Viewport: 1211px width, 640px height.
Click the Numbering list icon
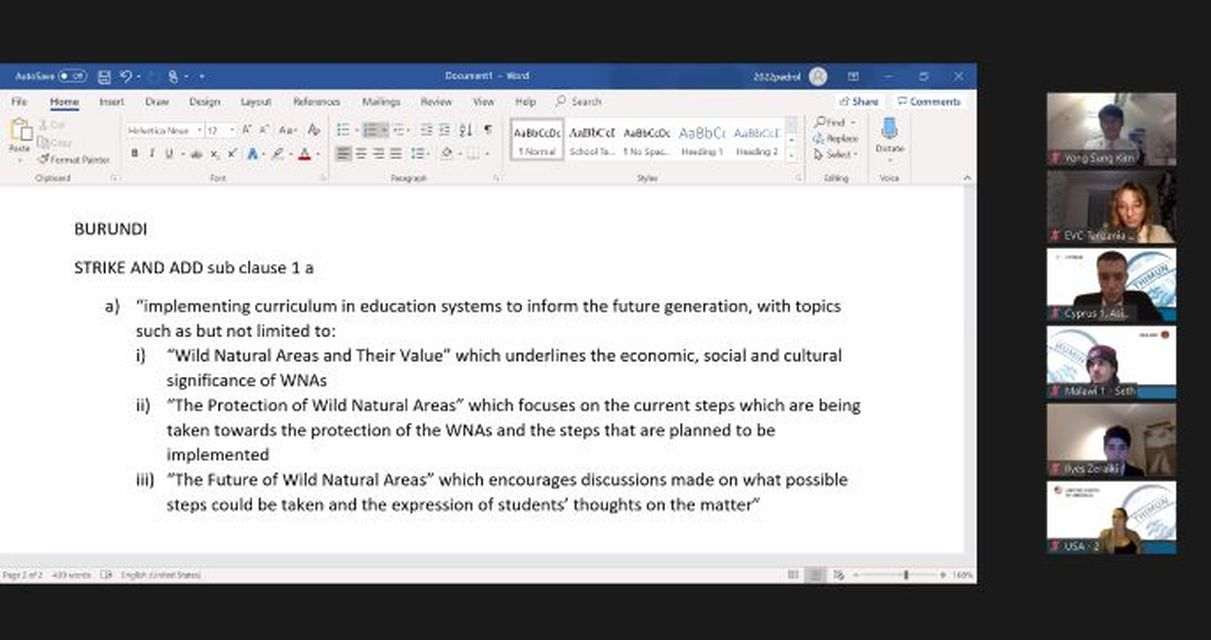pos(372,130)
